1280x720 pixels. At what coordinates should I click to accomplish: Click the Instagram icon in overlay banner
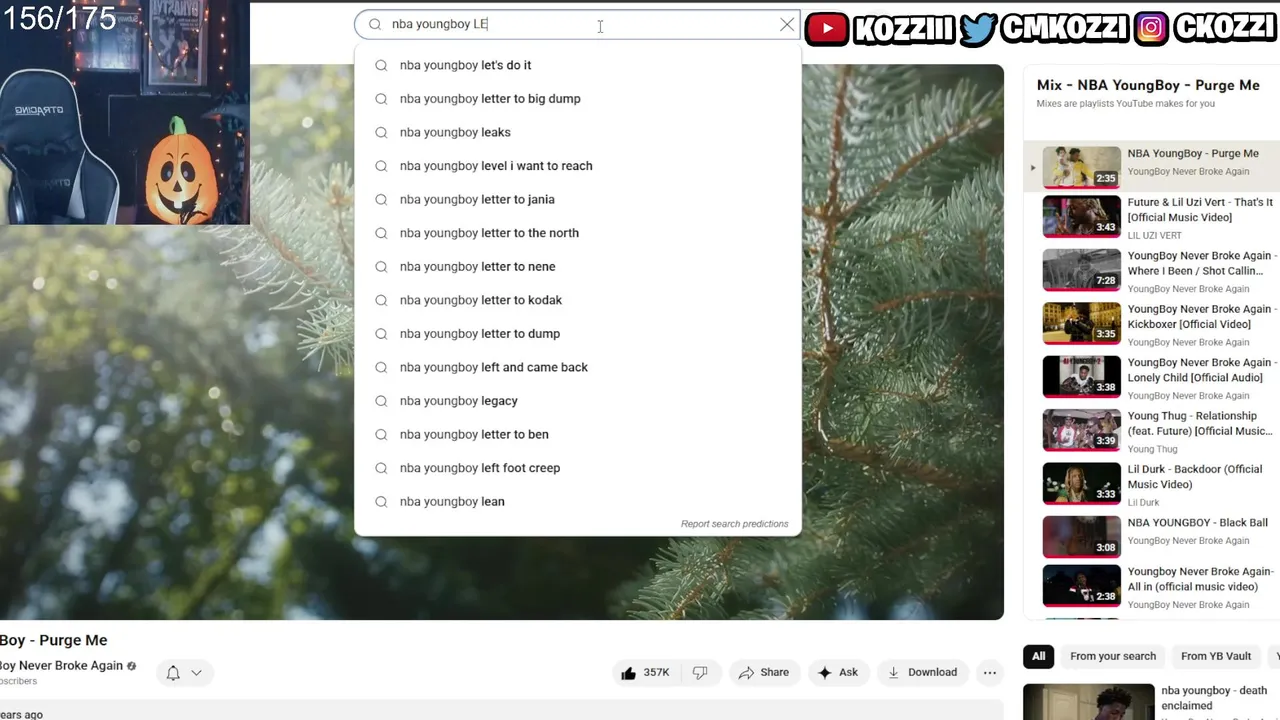[1151, 29]
